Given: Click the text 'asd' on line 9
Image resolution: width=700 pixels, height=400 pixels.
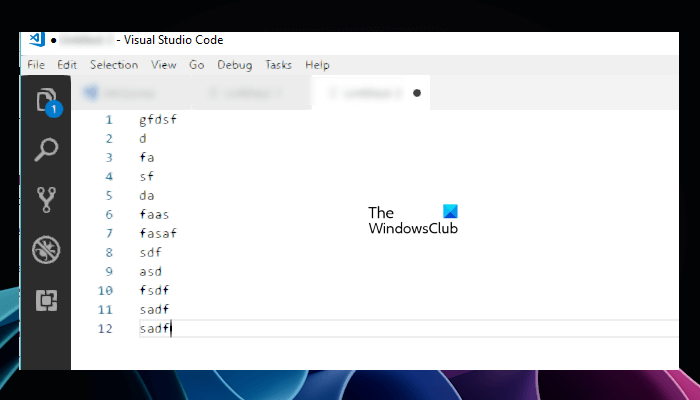Looking at the screenshot, I should pyautogui.click(x=150, y=271).
